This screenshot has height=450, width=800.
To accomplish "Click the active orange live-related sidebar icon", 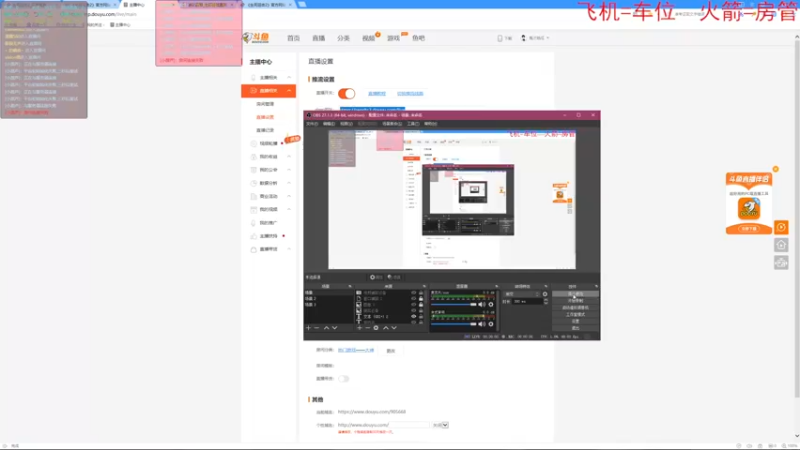I will tap(254, 91).
